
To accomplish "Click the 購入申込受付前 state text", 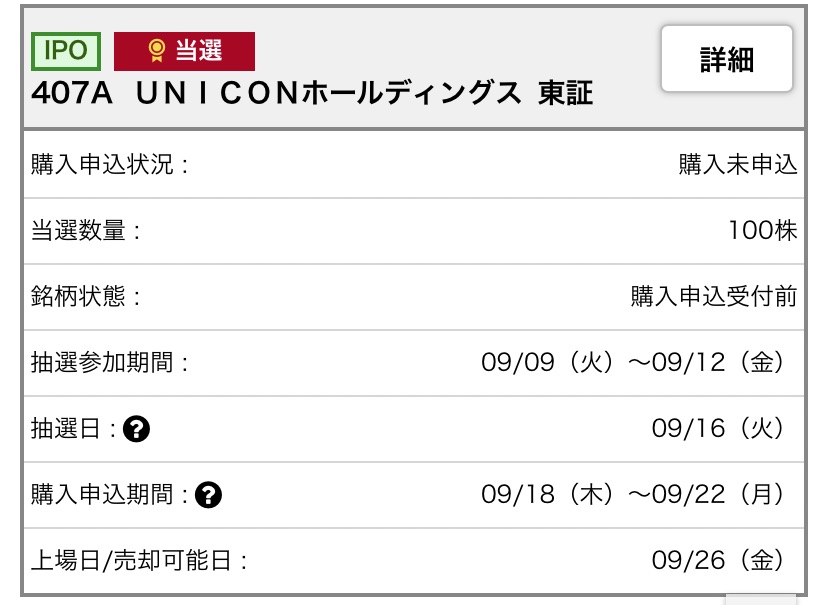I will (714, 296).
